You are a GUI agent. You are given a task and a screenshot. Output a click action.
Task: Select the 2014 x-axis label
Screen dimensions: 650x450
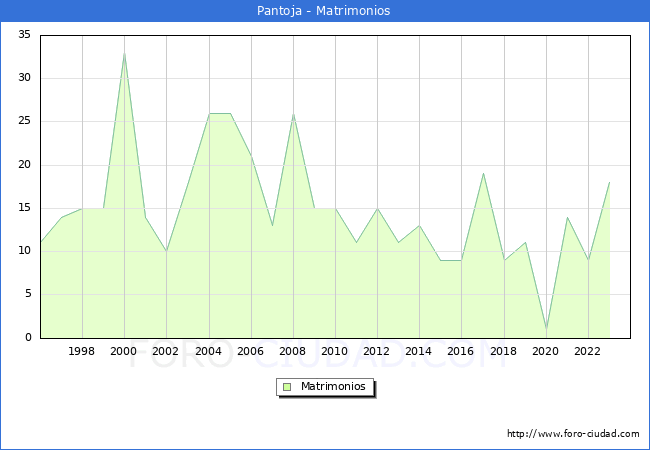(x=419, y=351)
